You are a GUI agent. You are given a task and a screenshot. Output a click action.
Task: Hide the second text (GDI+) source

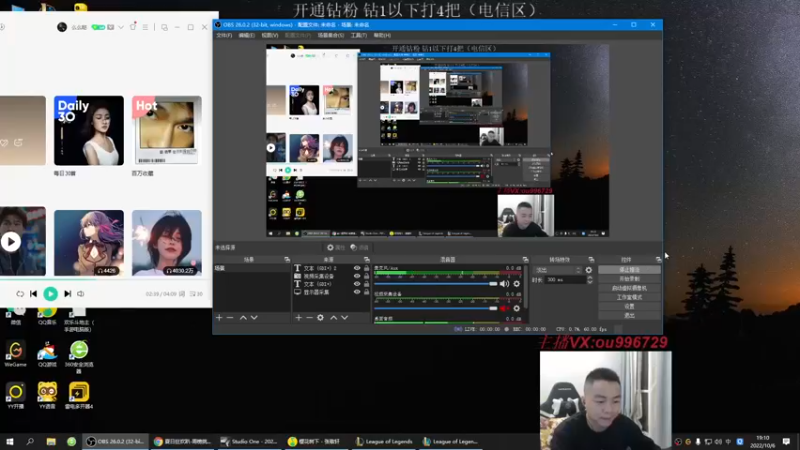pos(357,284)
